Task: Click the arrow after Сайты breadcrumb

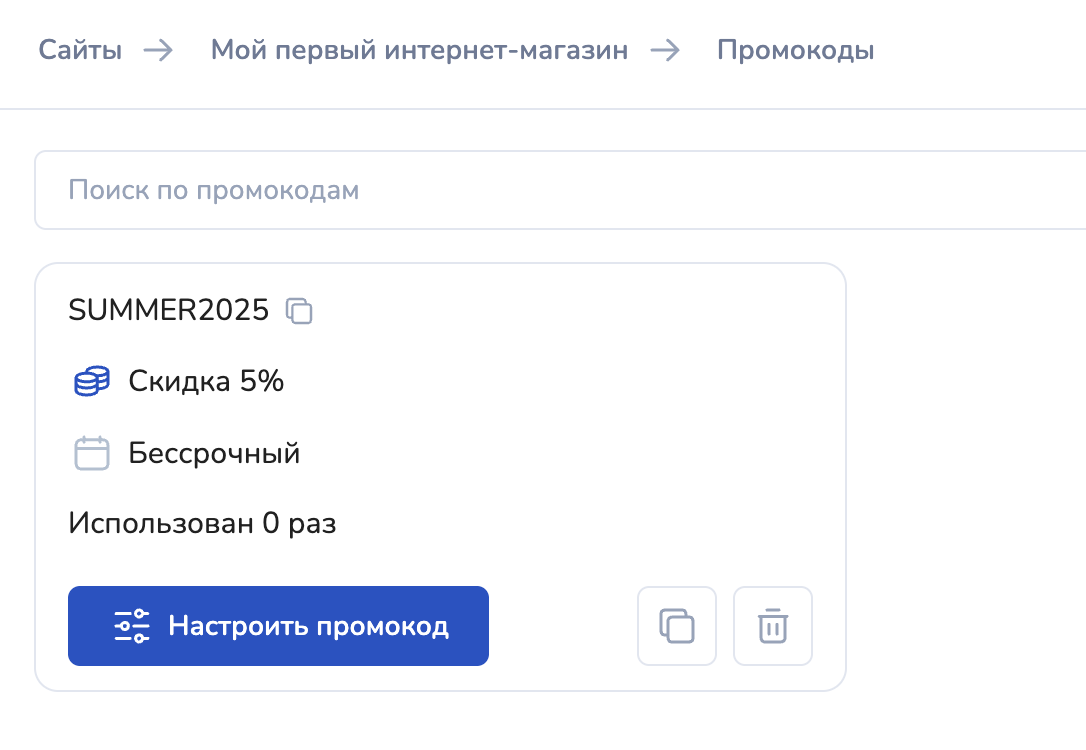Action: [x=158, y=50]
